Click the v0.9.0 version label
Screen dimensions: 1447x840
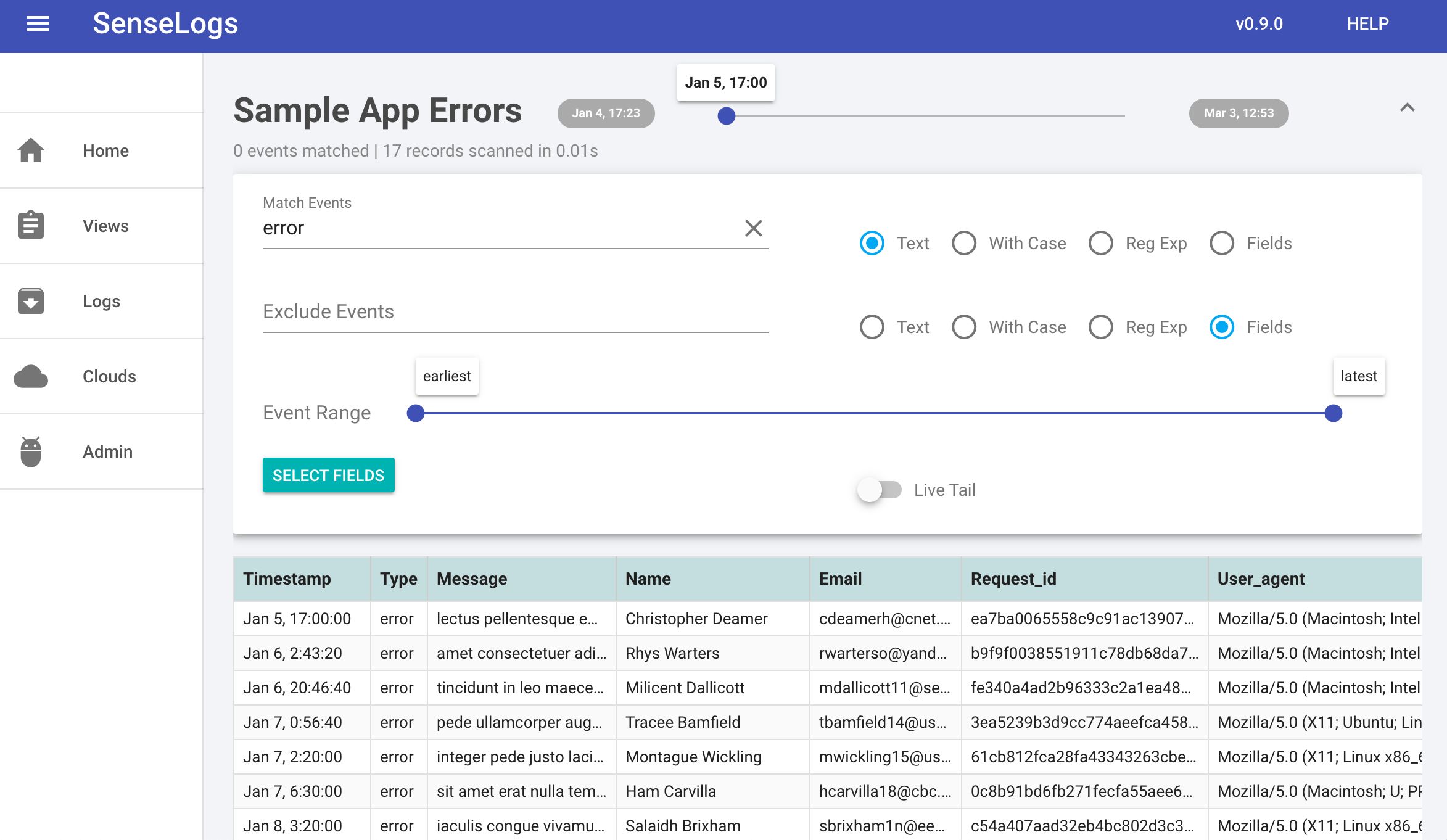point(1258,25)
